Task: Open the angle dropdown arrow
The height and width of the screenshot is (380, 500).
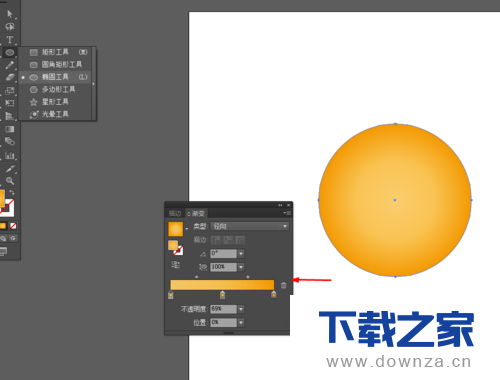Action: [x=241, y=254]
